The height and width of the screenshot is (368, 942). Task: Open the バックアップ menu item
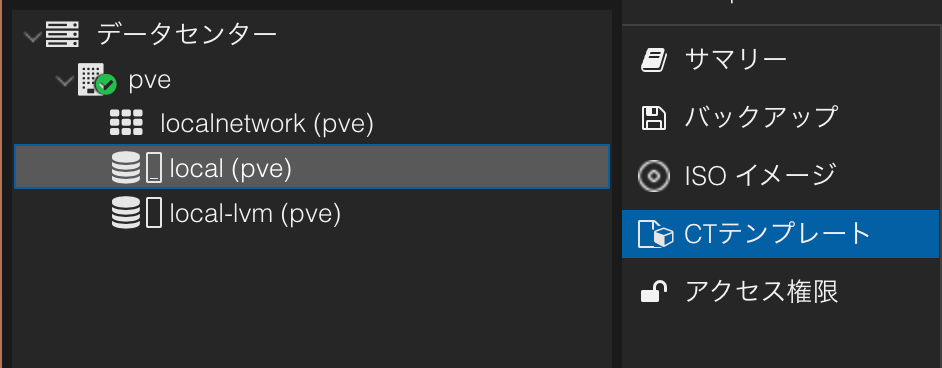click(x=780, y=118)
